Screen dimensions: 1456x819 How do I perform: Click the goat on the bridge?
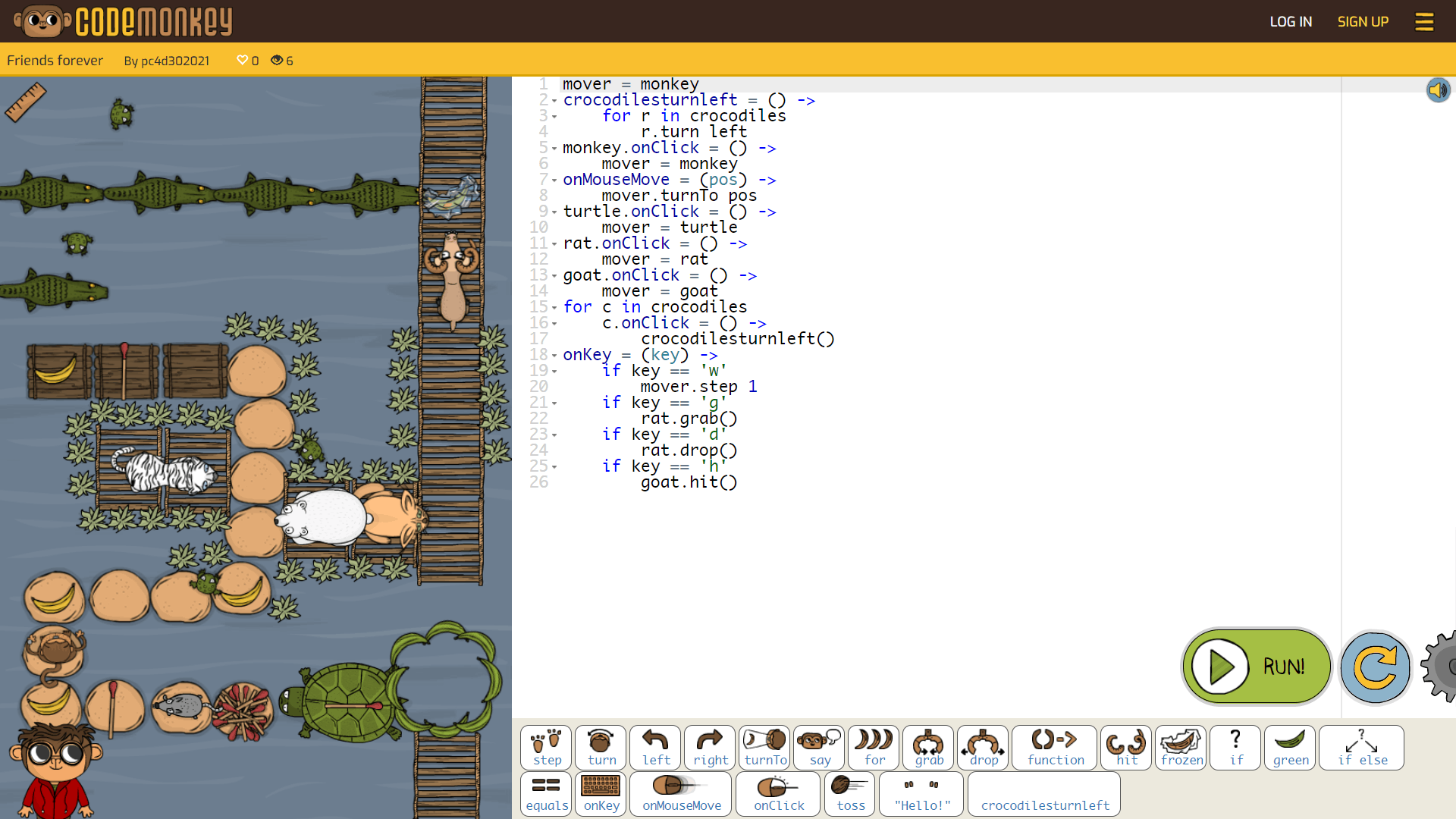(453, 279)
